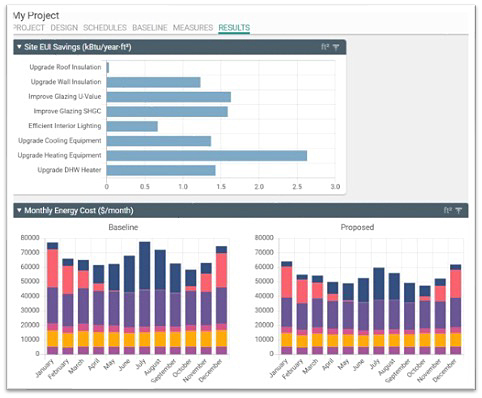
Task: Toggle ft² normalization in Monthly Energy Cost header
Action: pyautogui.click(x=447, y=210)
